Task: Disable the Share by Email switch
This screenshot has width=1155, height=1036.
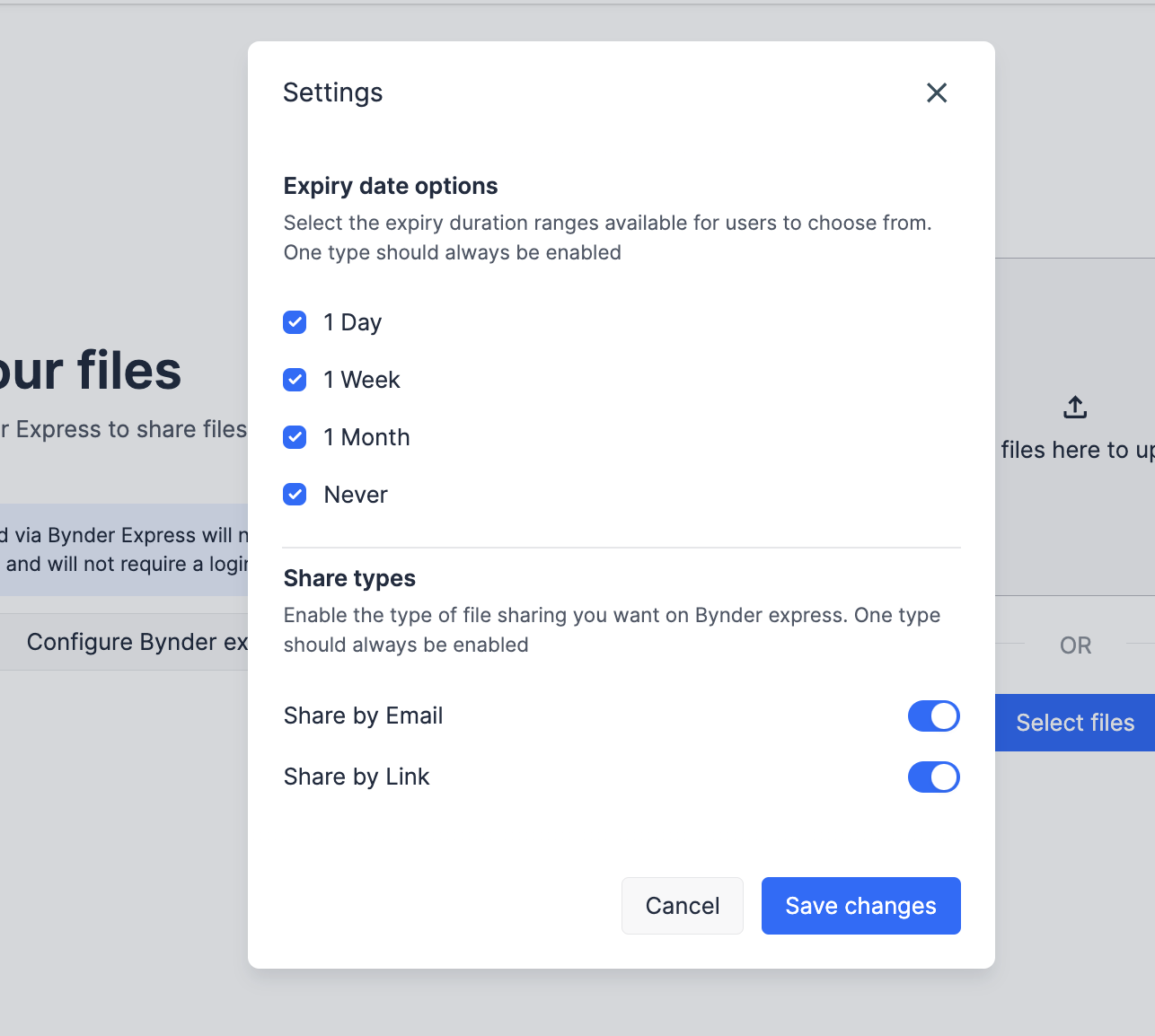Action: pyautogui.click(x=934, y=716)
